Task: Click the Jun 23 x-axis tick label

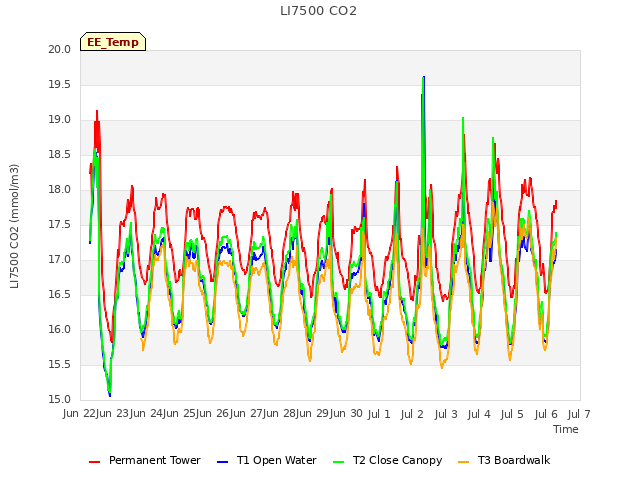Action: (112, 414)
